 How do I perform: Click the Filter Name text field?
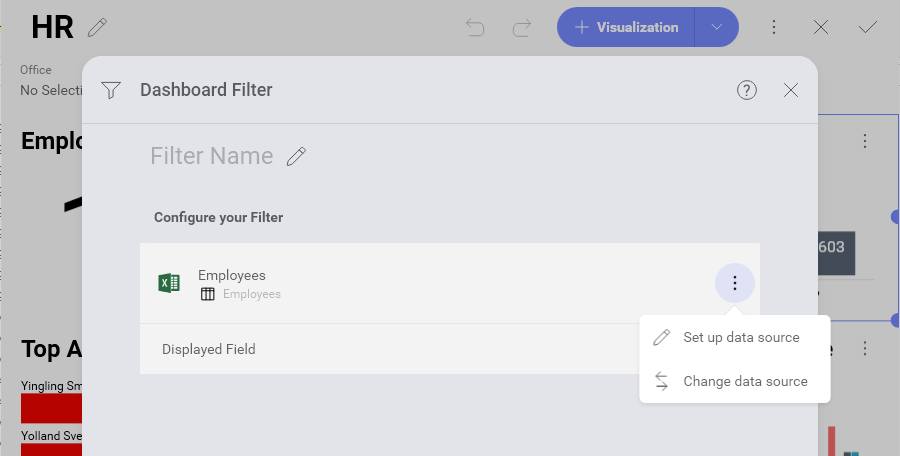[x=211, y=157]
